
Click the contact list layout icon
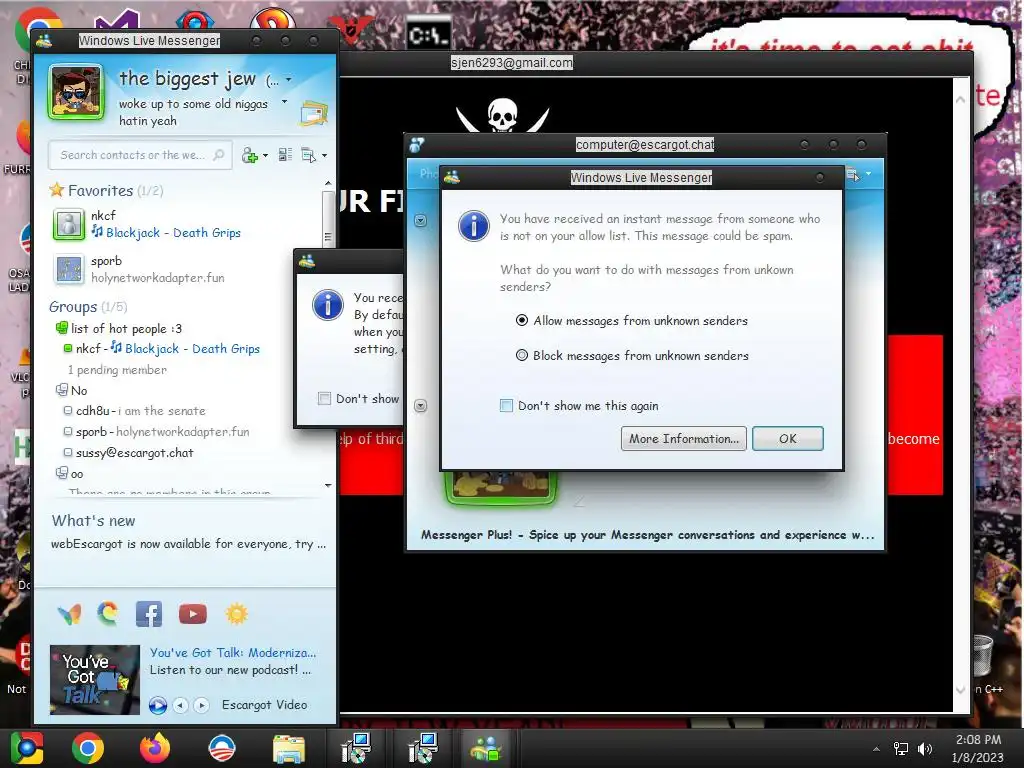pos(285,155)
